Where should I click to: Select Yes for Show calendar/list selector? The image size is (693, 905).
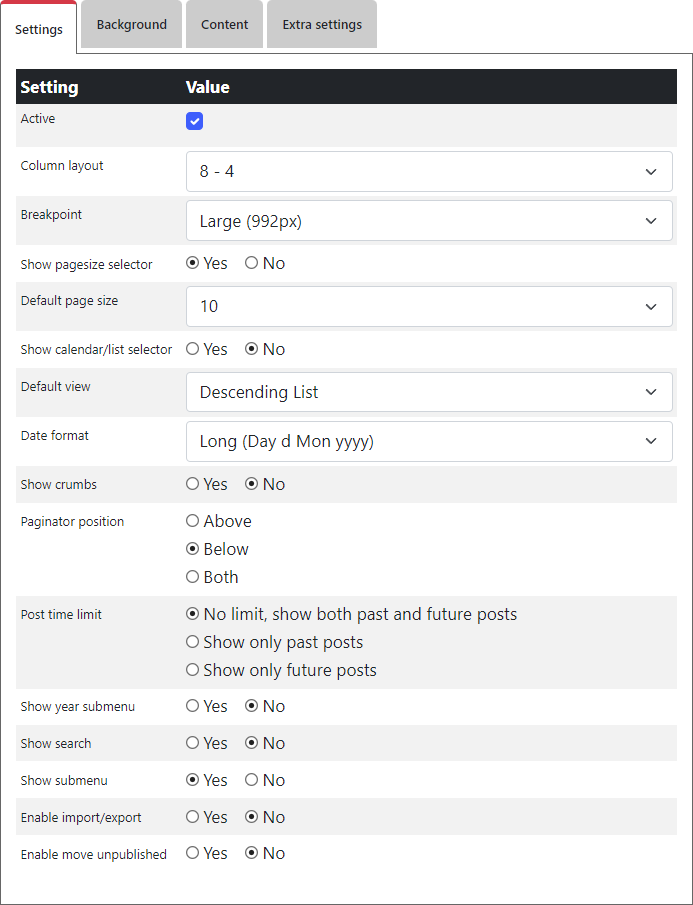point(193,350)
